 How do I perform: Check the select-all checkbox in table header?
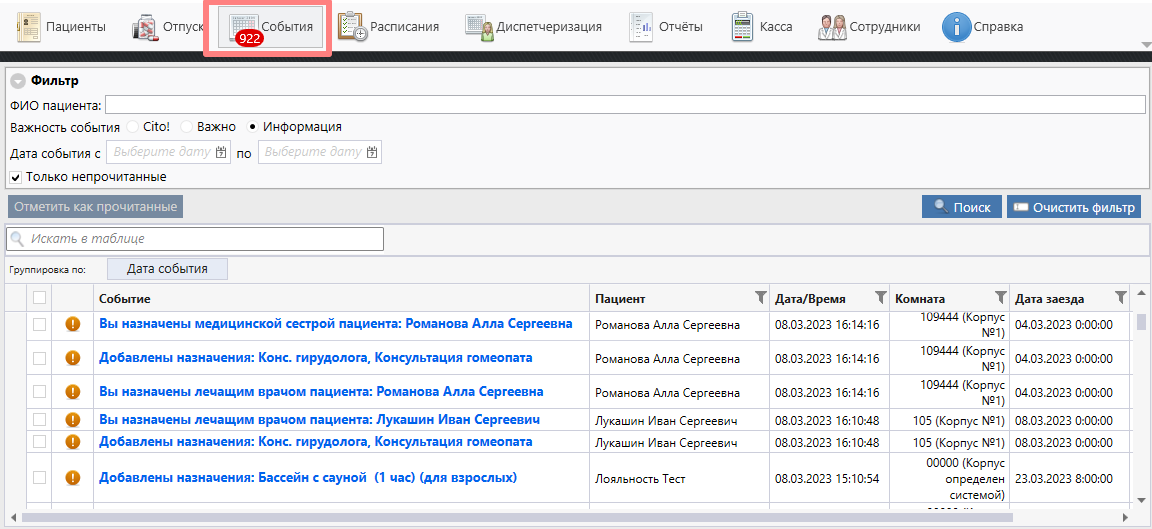coord(39,298)
